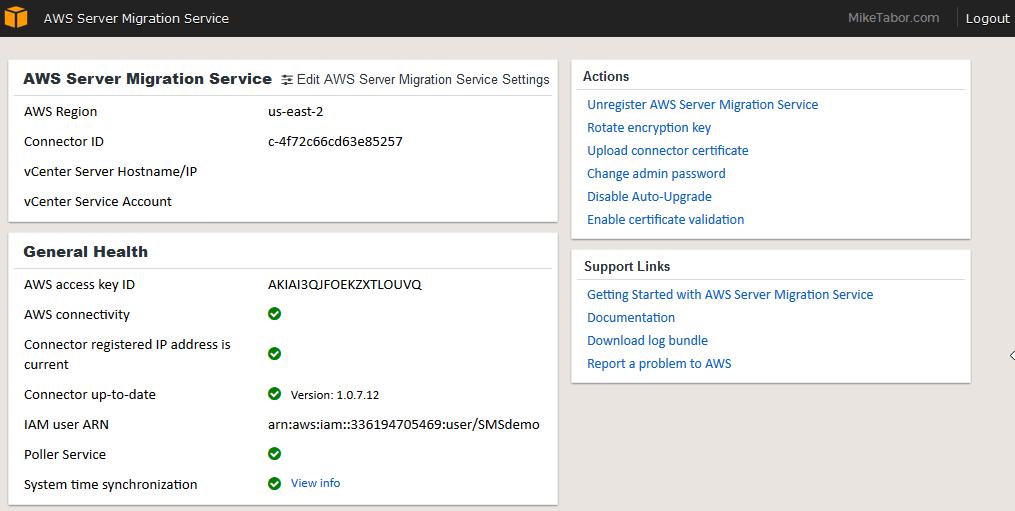Click the green check next to AWS connectivity

(x=274, y=313)
